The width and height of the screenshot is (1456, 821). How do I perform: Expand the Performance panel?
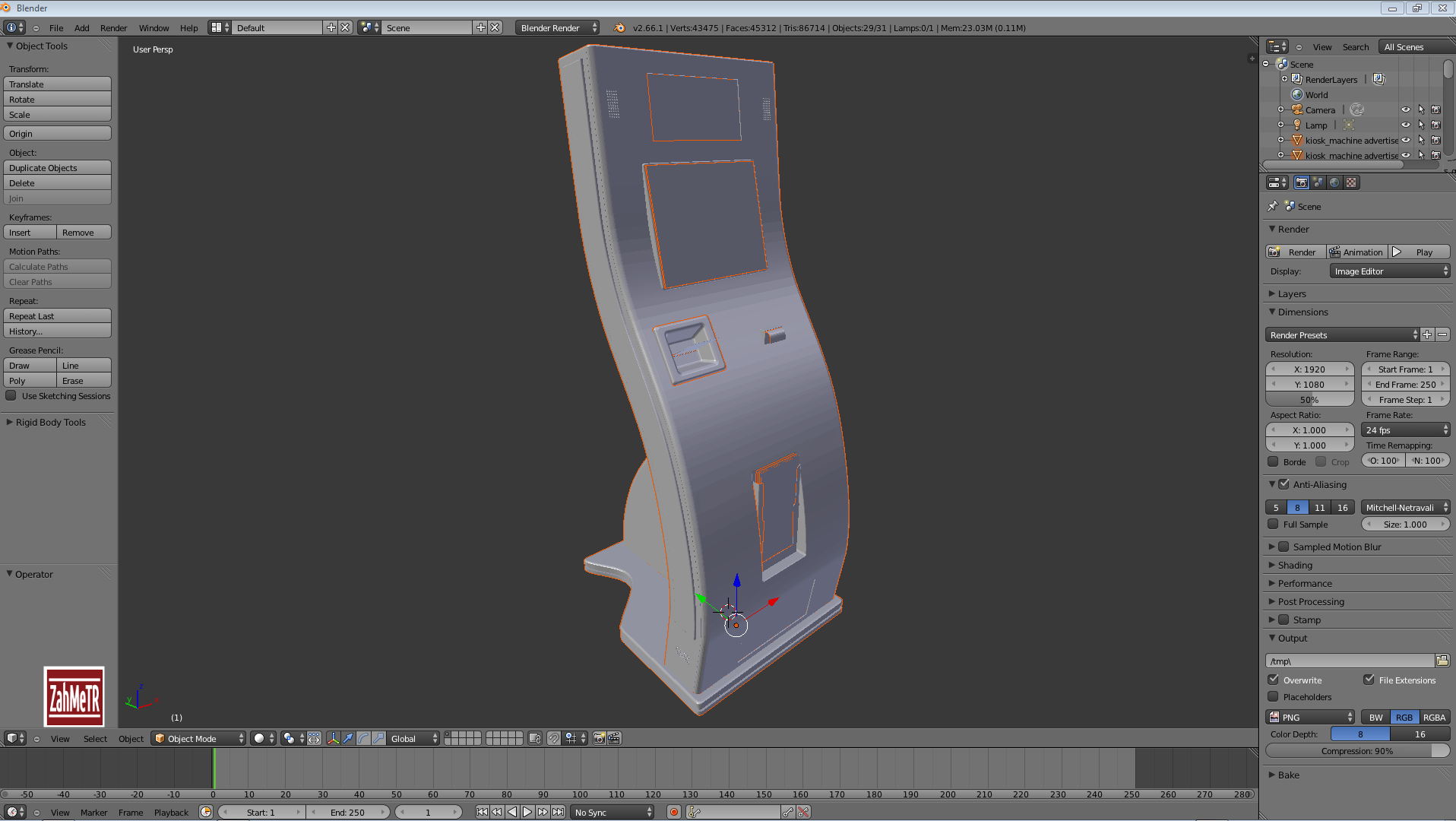coord(1305,583)
